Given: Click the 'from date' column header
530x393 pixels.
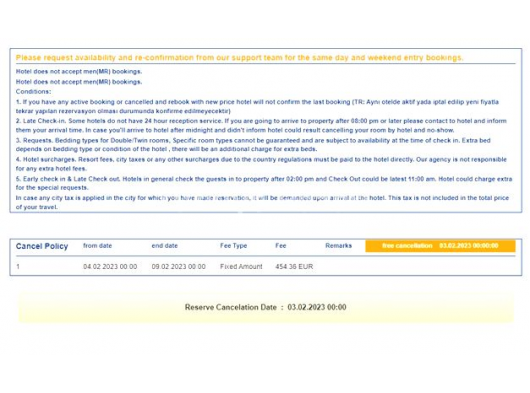Looking at the screenshot, I should point(97,246).
